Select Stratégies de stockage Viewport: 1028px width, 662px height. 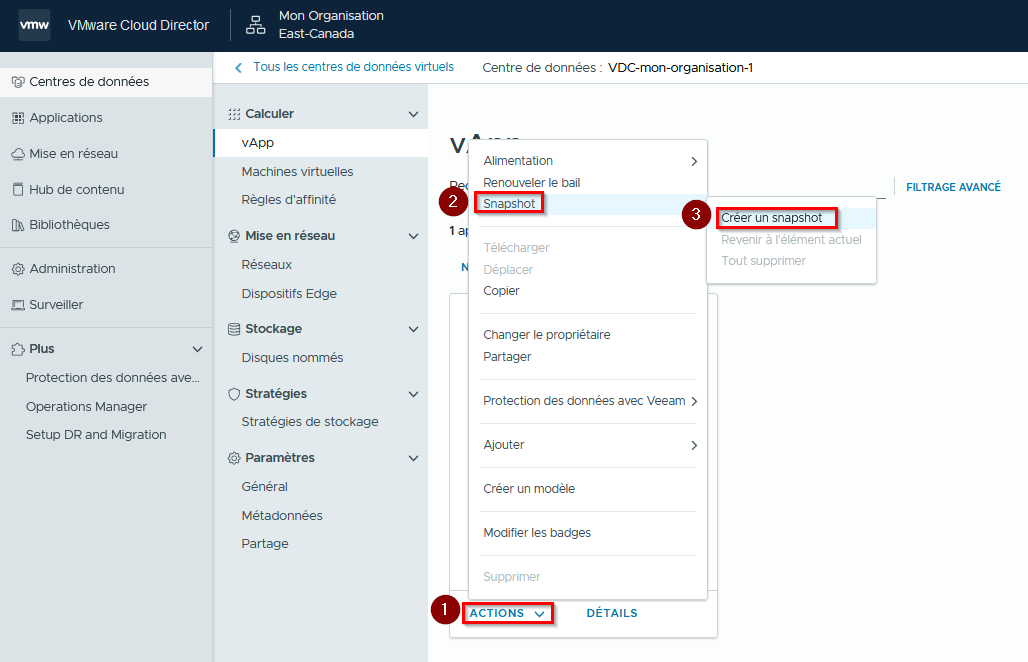[x=310, y=422]
